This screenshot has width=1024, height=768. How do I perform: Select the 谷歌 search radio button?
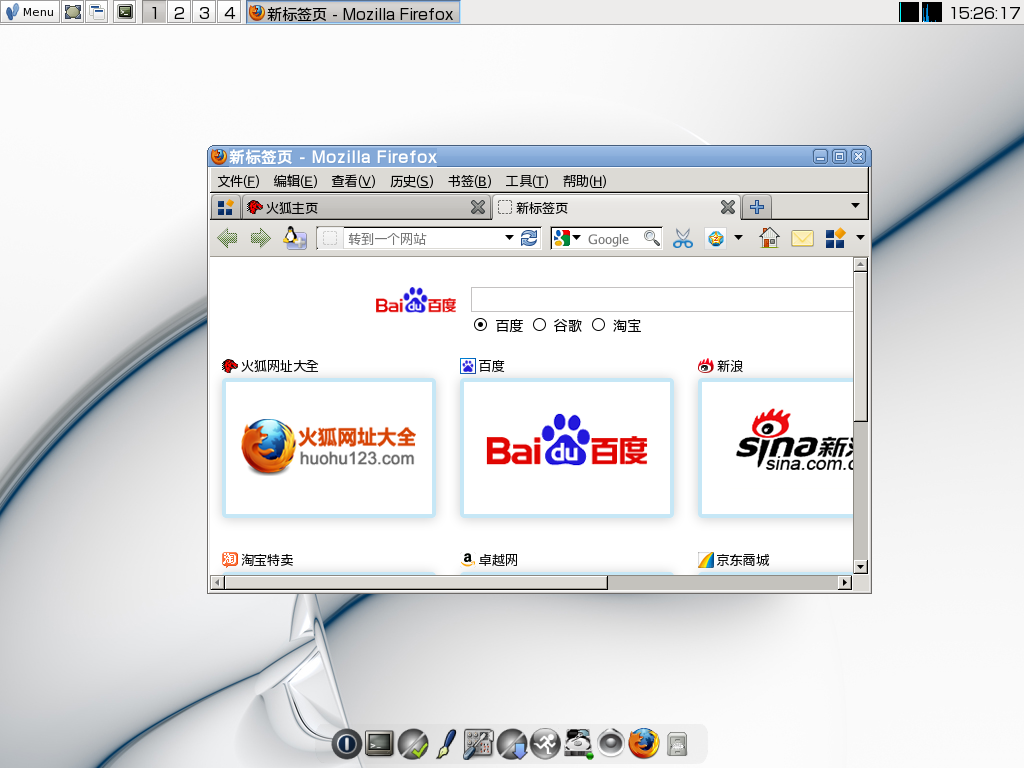click(x=539, y=325)
